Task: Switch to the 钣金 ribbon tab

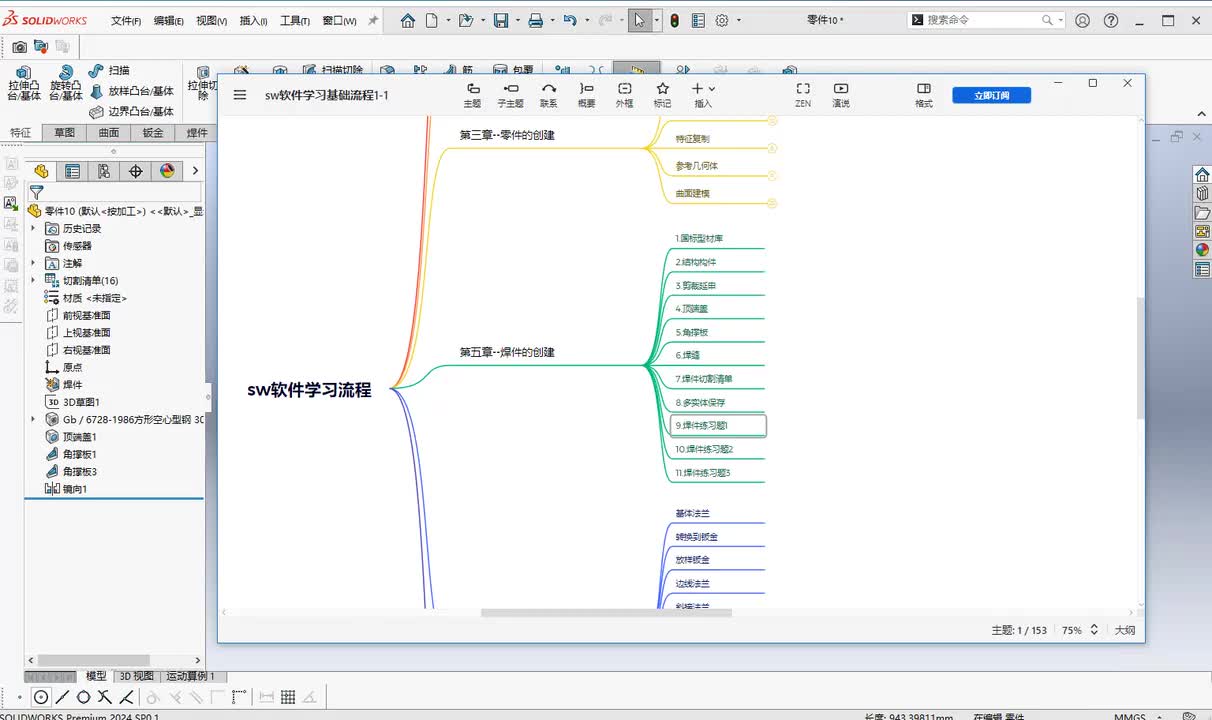Action: pos(153,133)
